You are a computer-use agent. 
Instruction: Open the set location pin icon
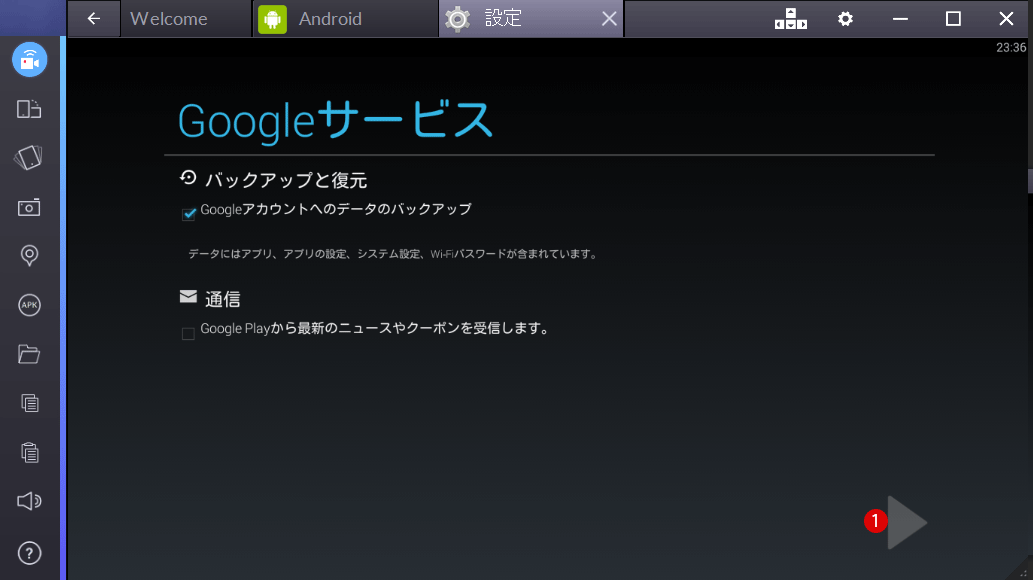(x=29, y=256)
